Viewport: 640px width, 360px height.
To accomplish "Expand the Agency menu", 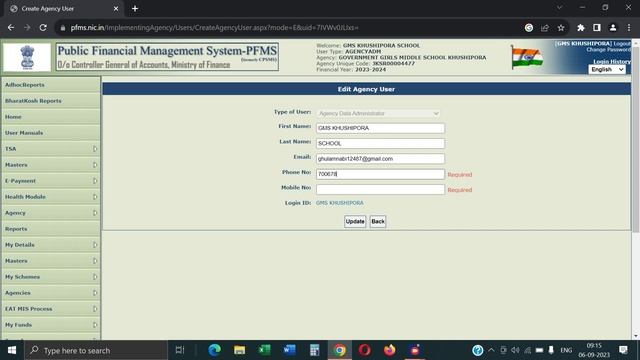I will pyautogui.click(x=51, y=213).
